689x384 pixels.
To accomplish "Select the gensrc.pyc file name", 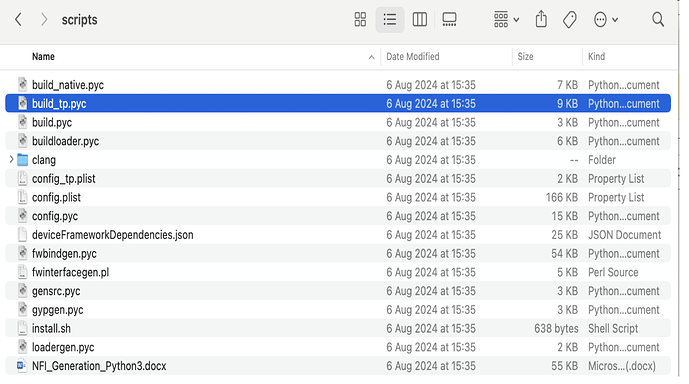I will click(x=56, y=291).
